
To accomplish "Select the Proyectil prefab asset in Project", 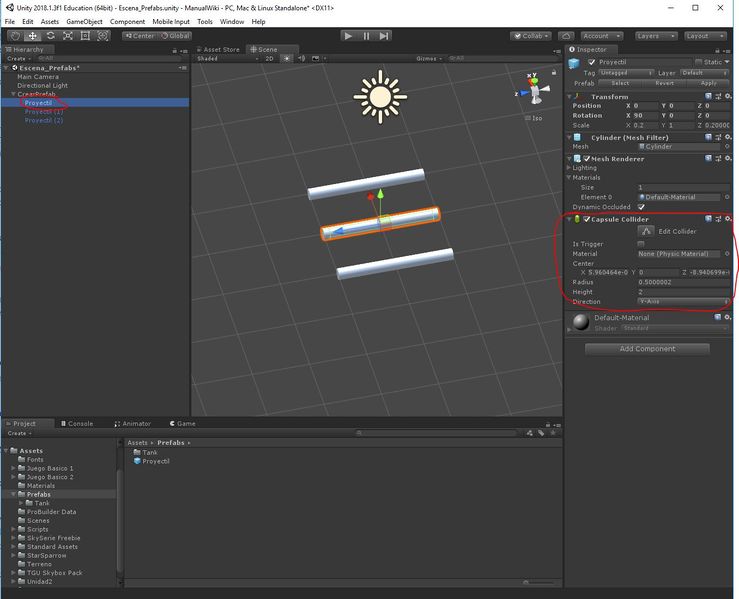I will click(x=152, y=461).
